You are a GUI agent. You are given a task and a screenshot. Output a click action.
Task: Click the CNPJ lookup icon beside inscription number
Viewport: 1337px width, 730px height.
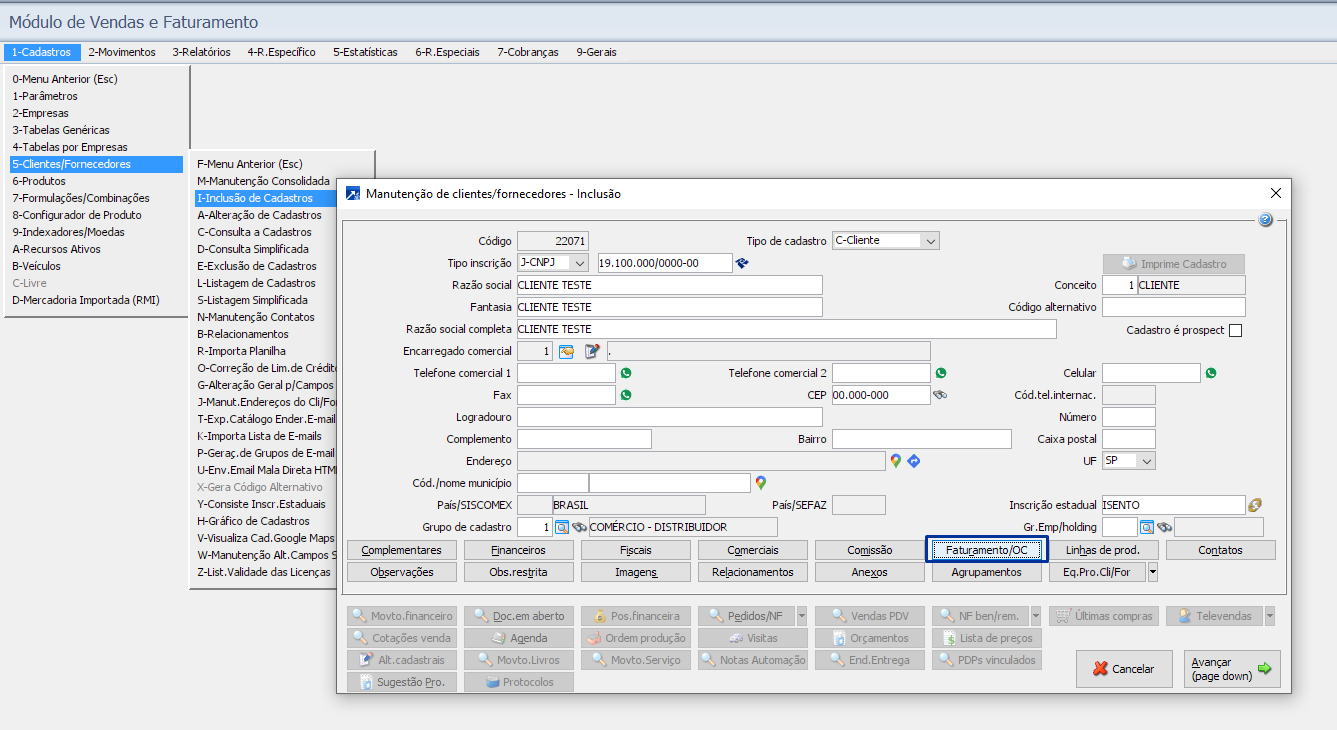point(741,263)
